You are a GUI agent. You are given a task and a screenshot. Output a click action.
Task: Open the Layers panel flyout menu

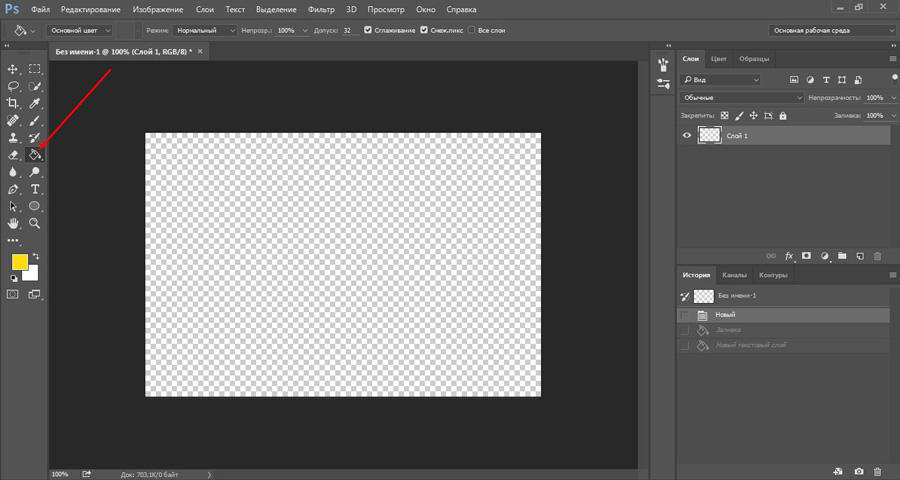coord(893,59)
